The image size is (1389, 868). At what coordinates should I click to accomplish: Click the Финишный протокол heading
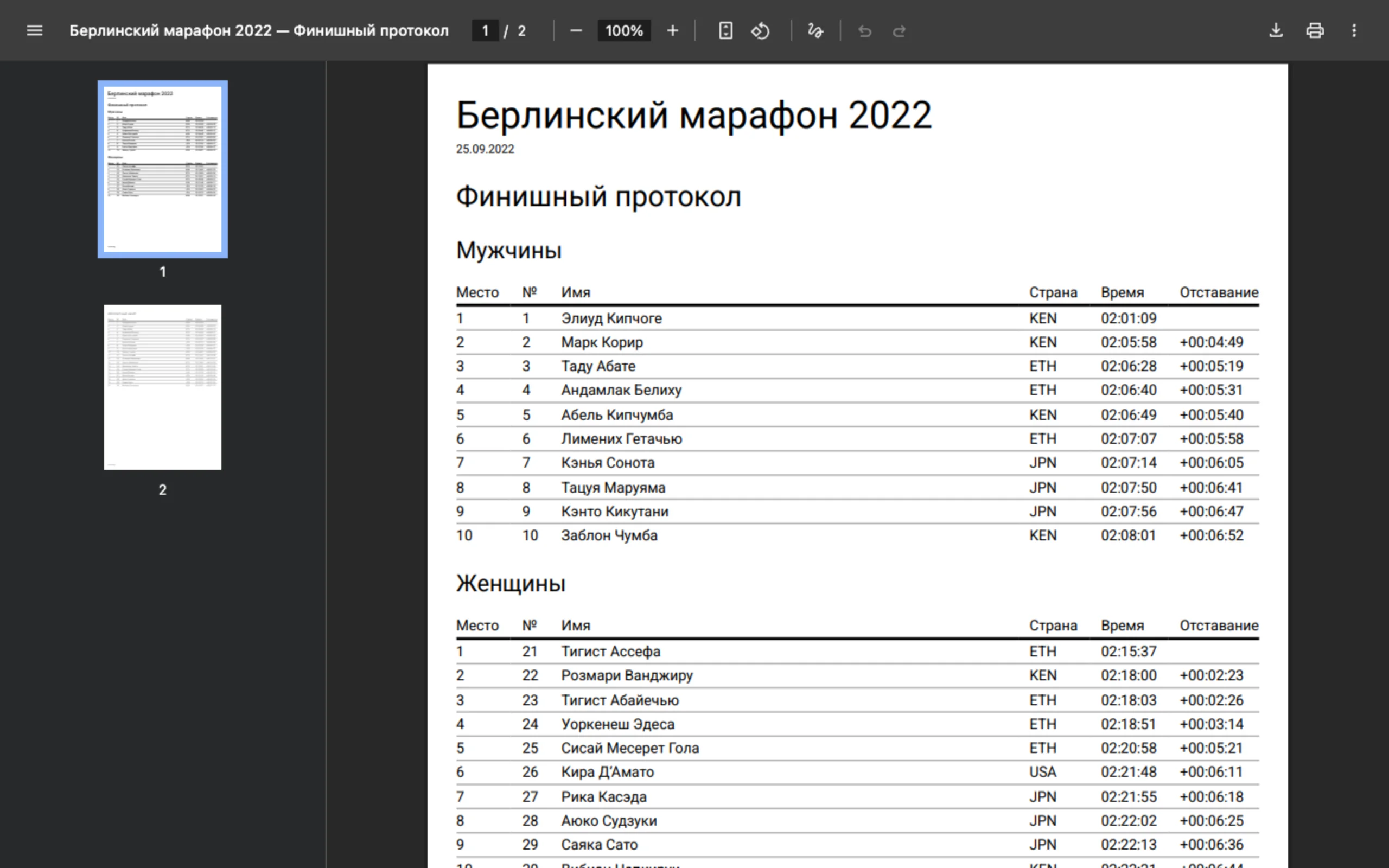click(598, 197)
